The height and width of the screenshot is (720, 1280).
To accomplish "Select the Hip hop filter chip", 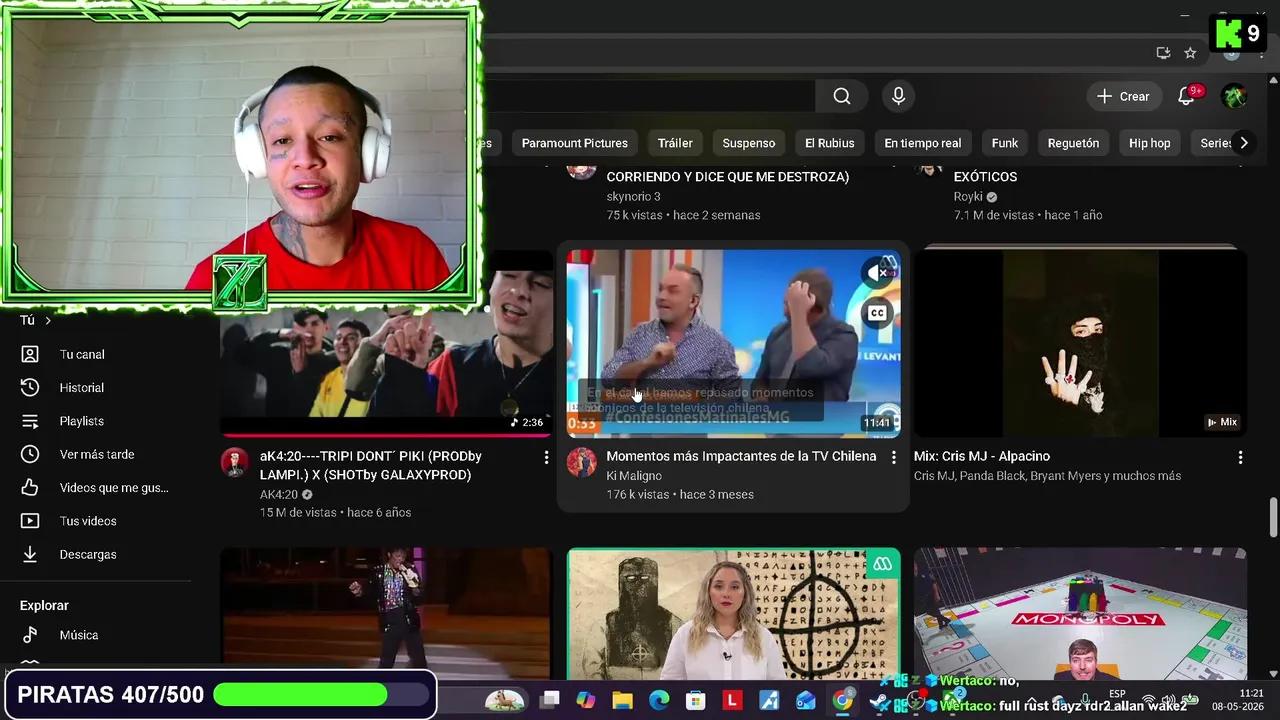I will pos(1150,143).
